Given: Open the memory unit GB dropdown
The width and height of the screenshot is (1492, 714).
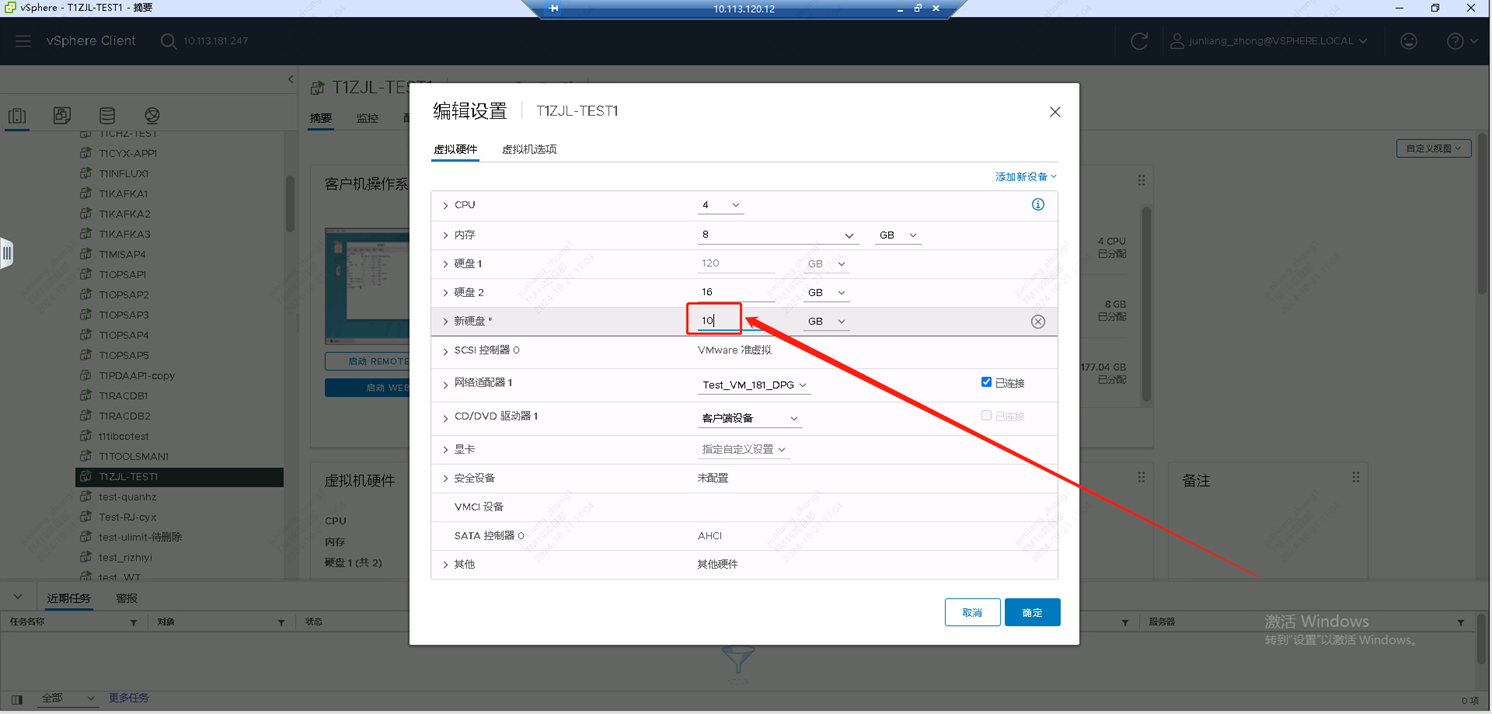Looking at the screenshot, I should click(x=897, y=235).
